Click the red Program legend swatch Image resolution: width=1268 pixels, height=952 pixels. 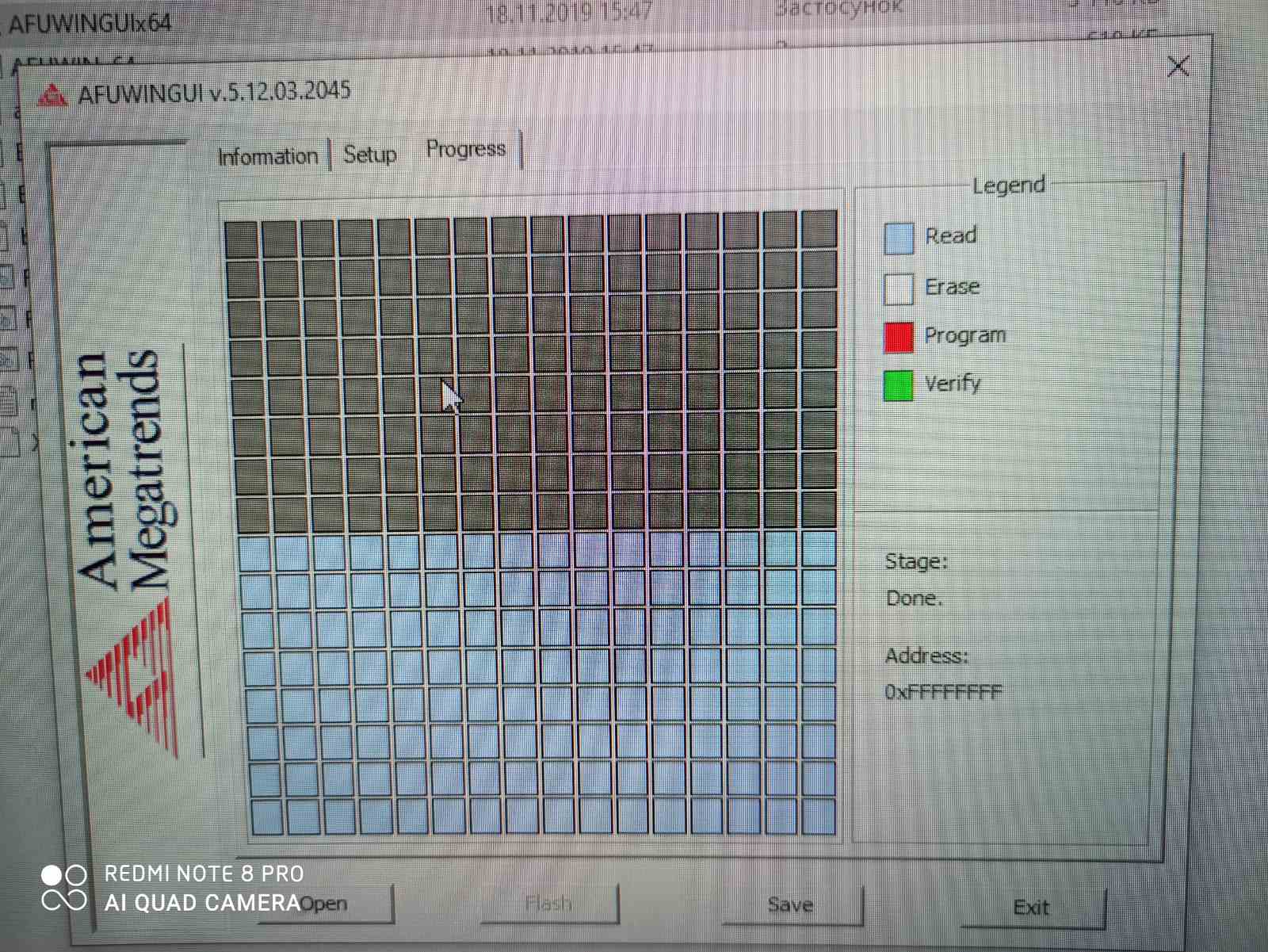coord(899,337)
